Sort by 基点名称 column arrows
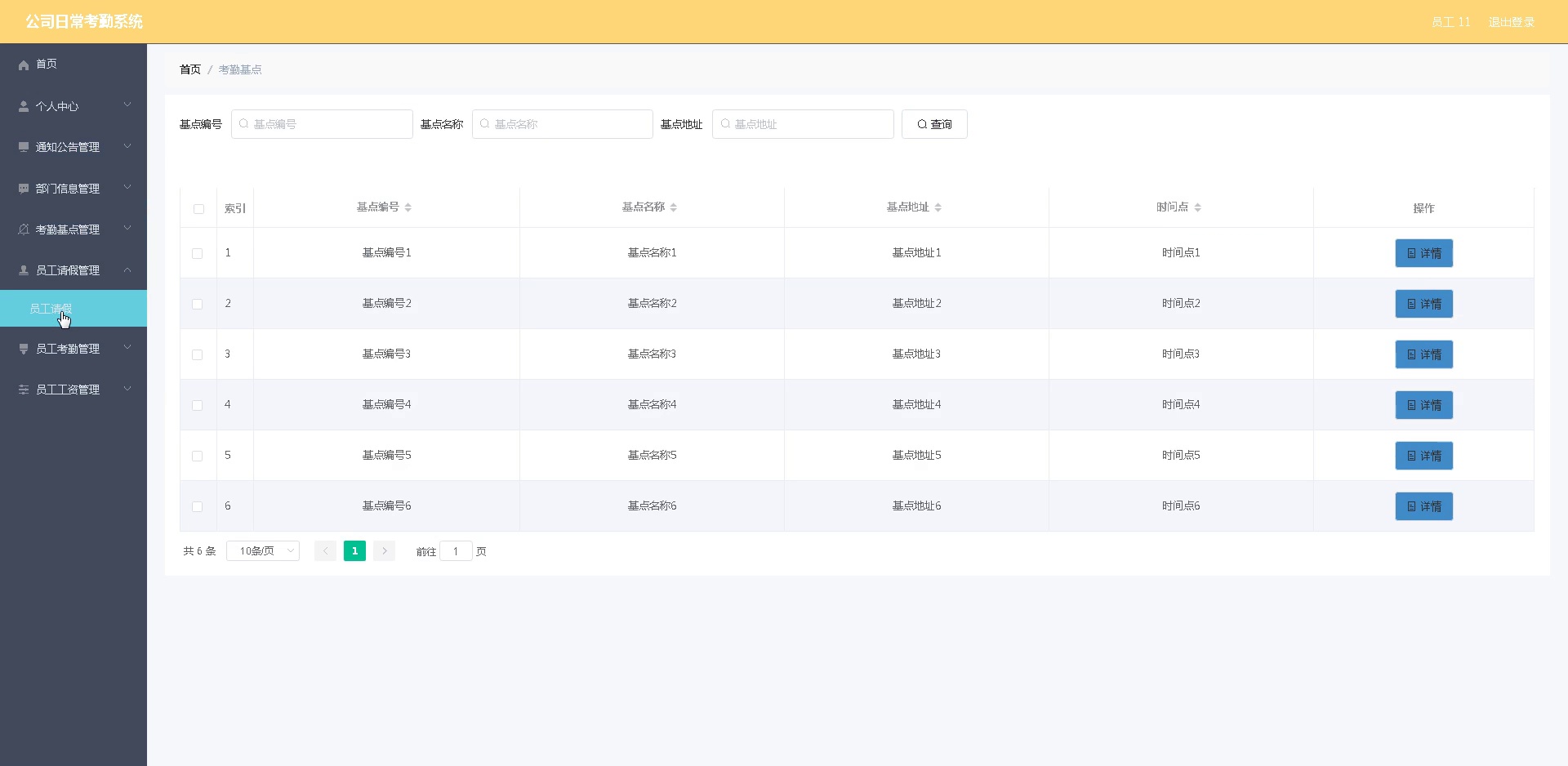Viewport: 1568px width, 766px height. (674, 207)
